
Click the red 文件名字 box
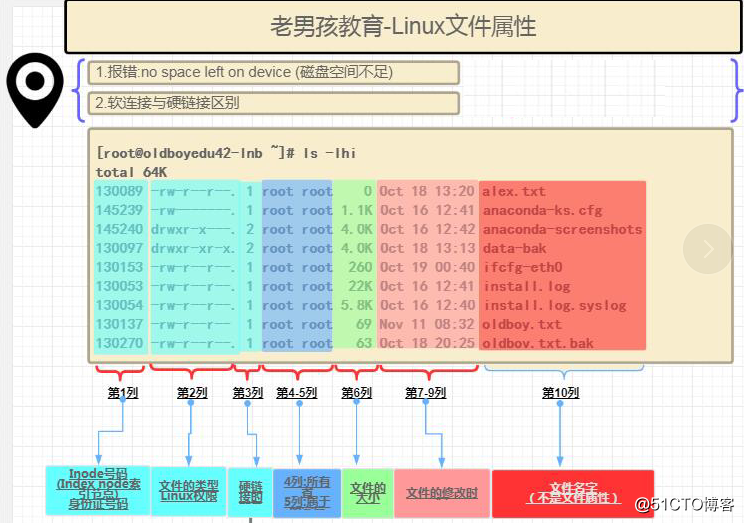pyautogui.click(x=572, y=493)
